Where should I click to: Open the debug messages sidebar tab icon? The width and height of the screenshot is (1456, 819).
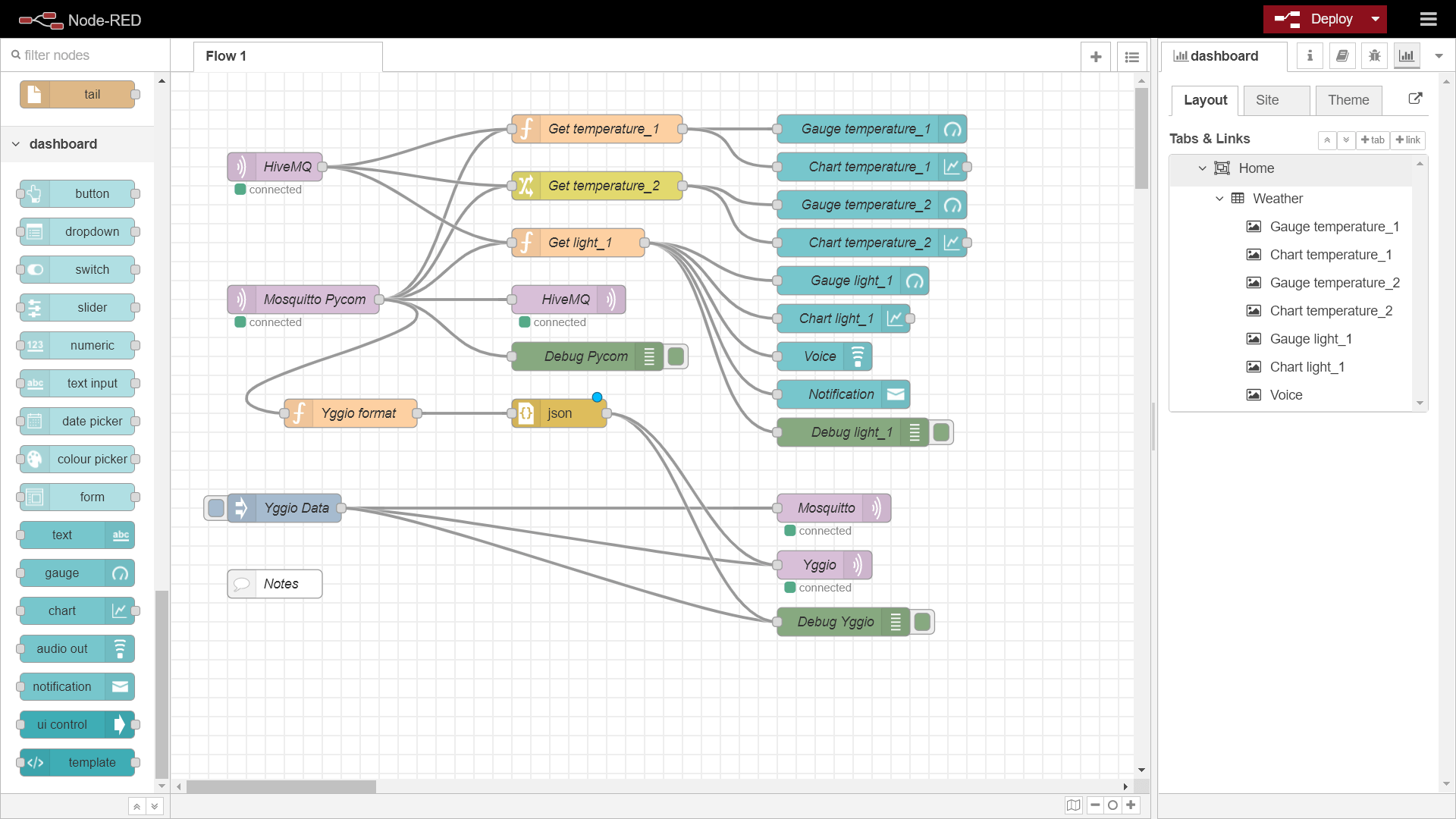[x=1374, y=56]
